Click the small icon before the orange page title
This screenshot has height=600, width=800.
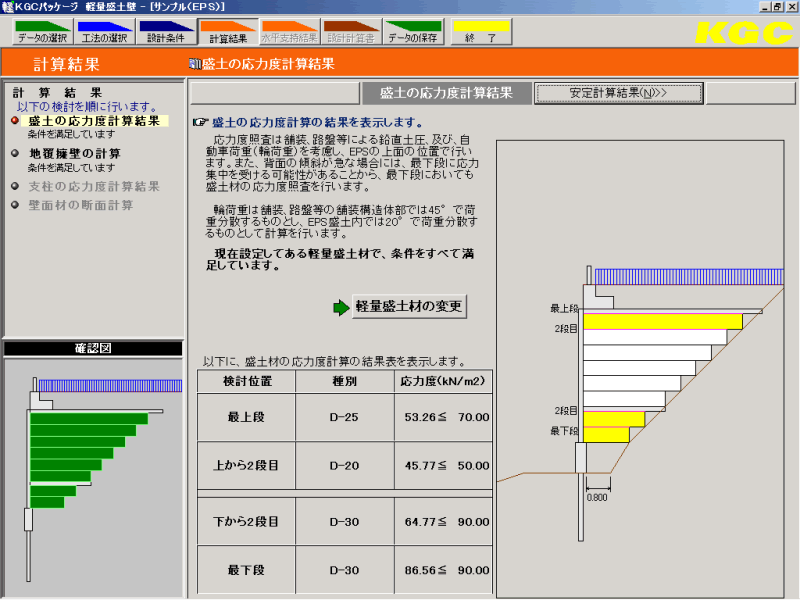coord(195,65)
